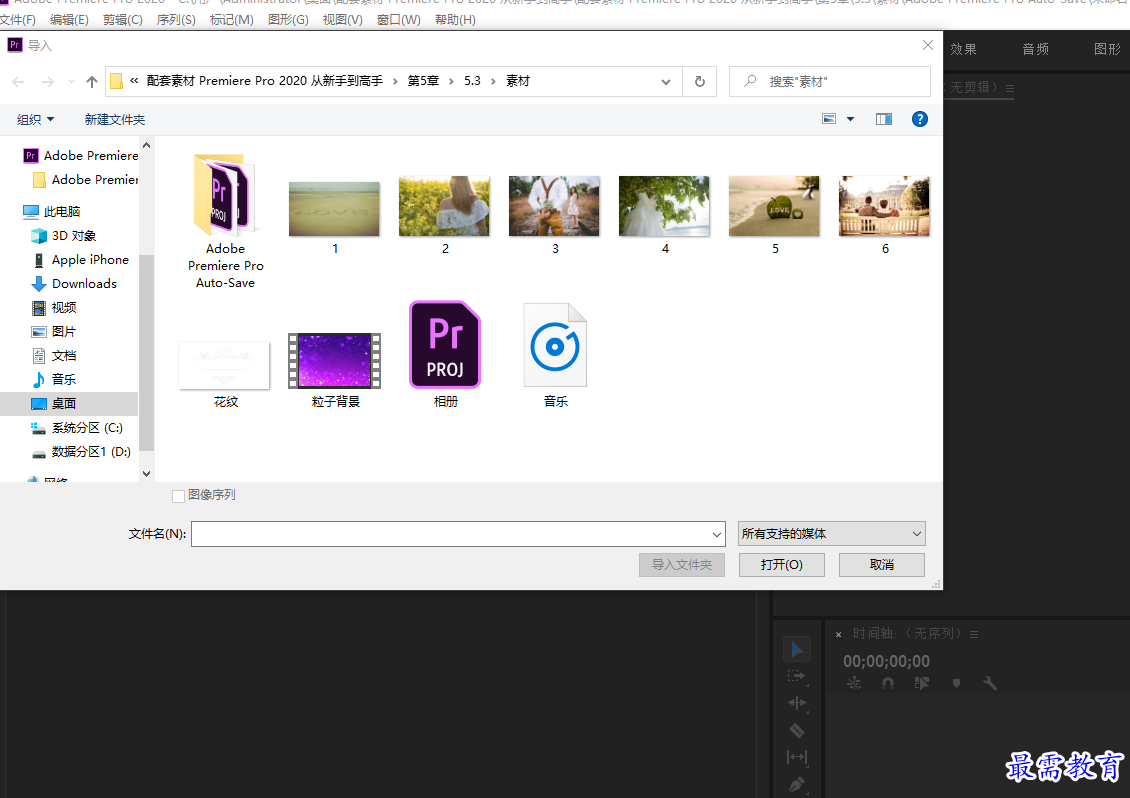
Task: Enable the 图像序列 checkbox
Action: (x=179, y=495)
